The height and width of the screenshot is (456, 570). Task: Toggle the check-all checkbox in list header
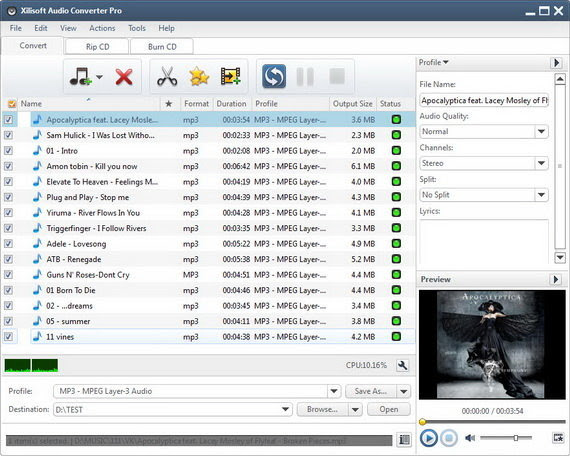click(x=12, y=104)
